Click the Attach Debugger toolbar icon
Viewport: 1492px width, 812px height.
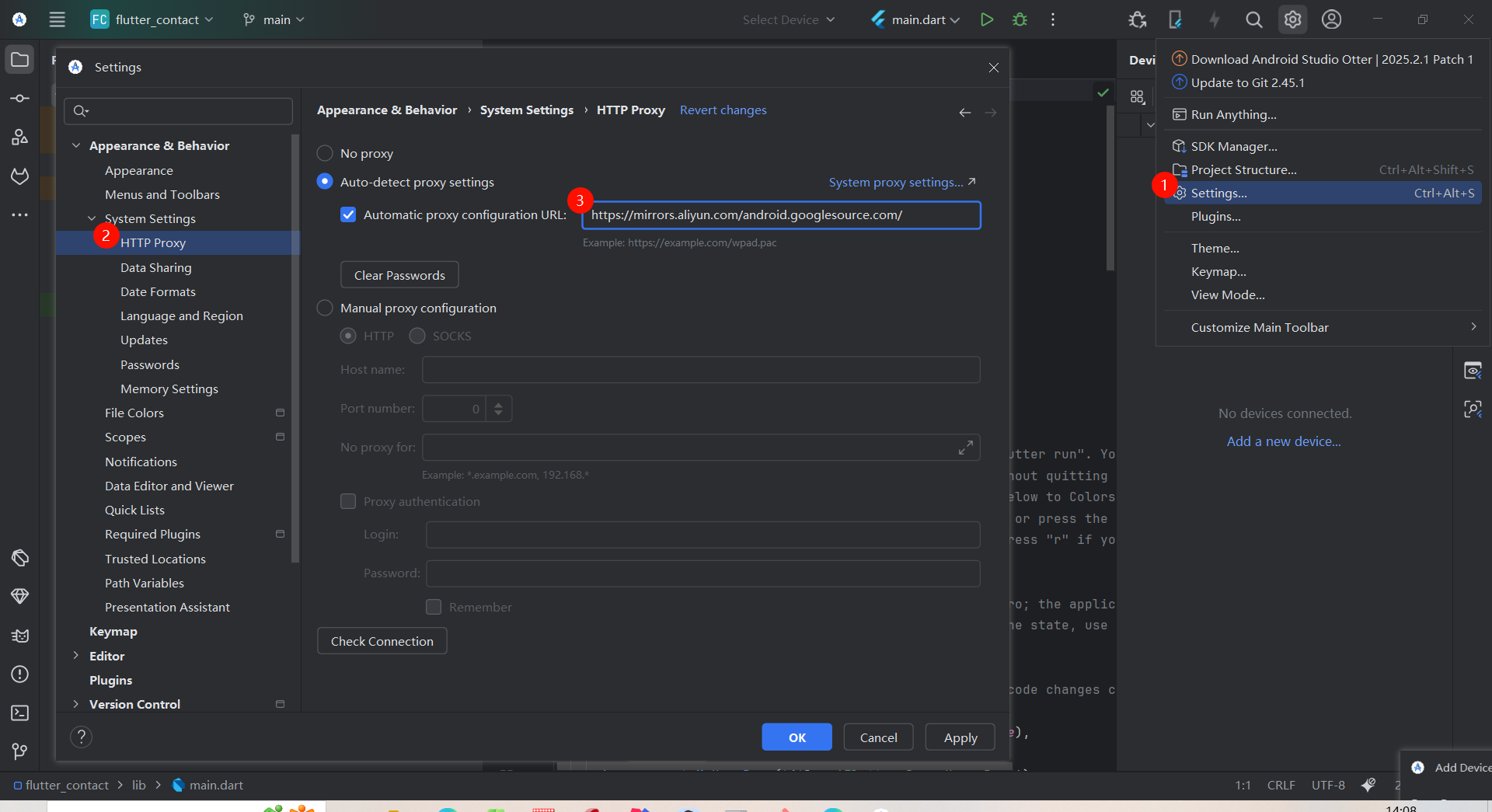coord(1137,19)
